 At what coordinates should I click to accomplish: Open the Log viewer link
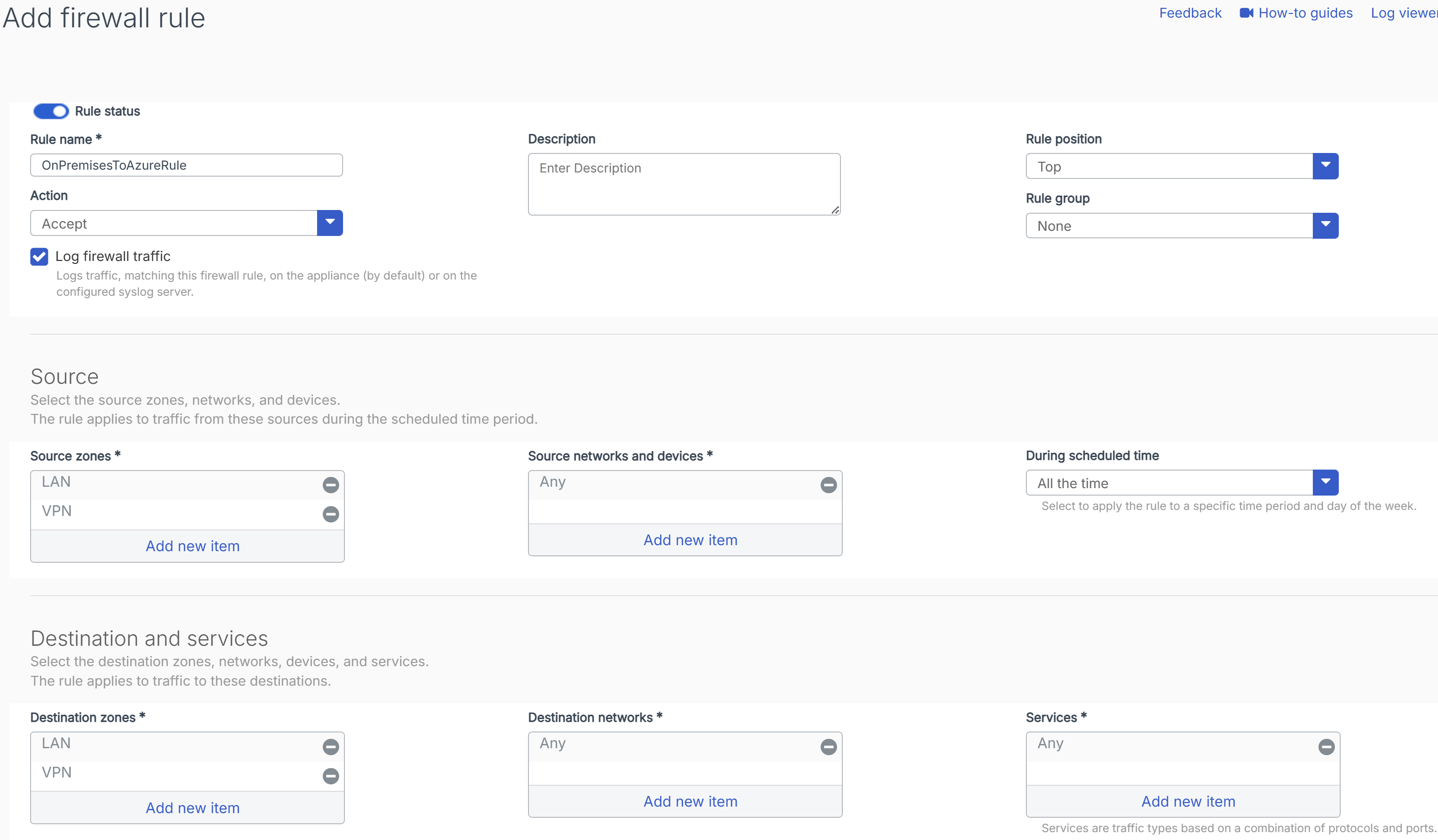pos(1403,13)
